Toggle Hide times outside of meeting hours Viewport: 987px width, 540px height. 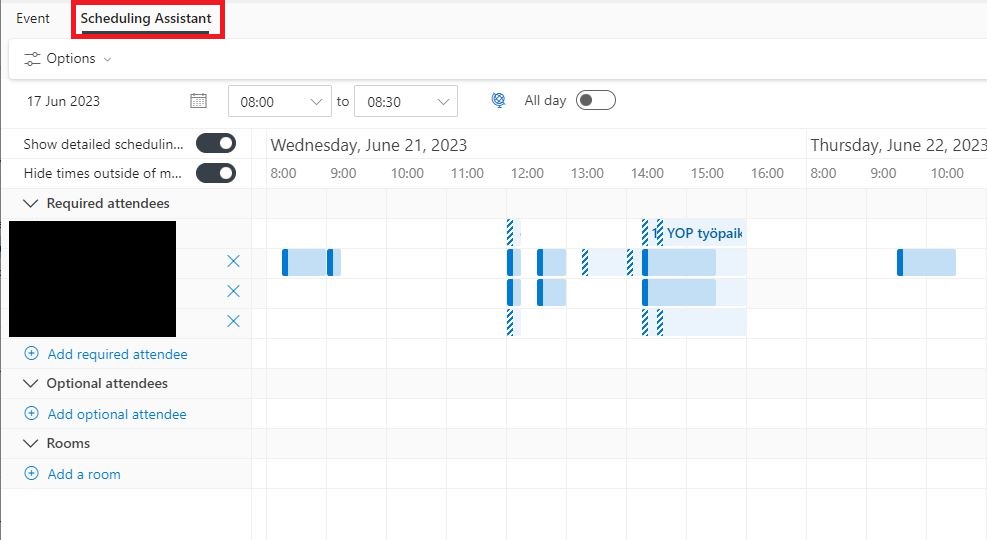point(216,173)
